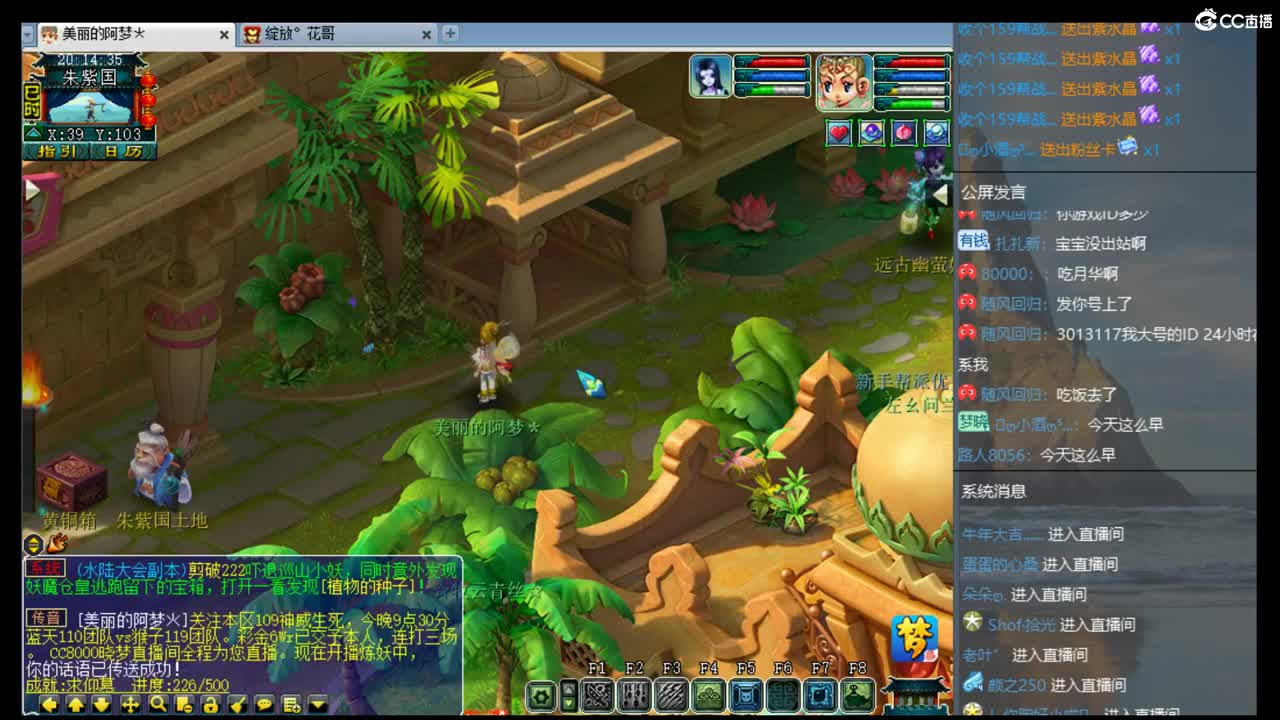Click the pet red health bar

[772, 62]
